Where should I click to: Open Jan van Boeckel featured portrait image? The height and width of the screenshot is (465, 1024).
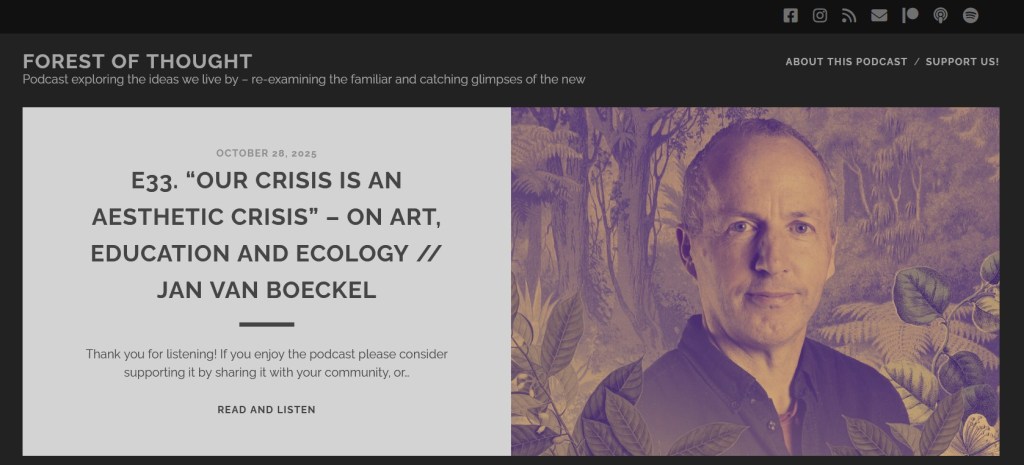pyautogui.click(x=755, y=280)
